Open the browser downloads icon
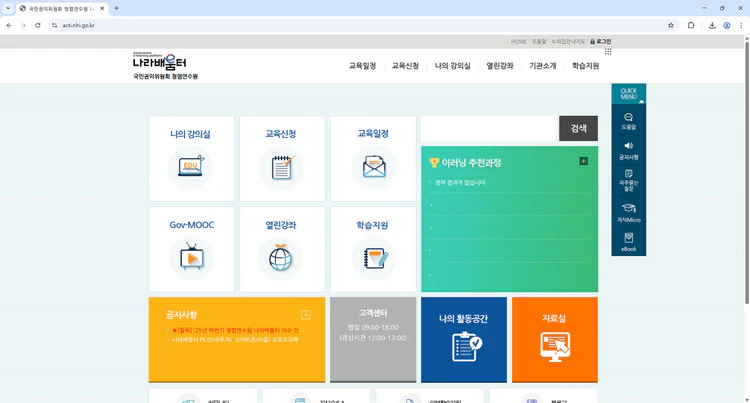Viewport: 750px width, 403px height. [x=712, y=25]
